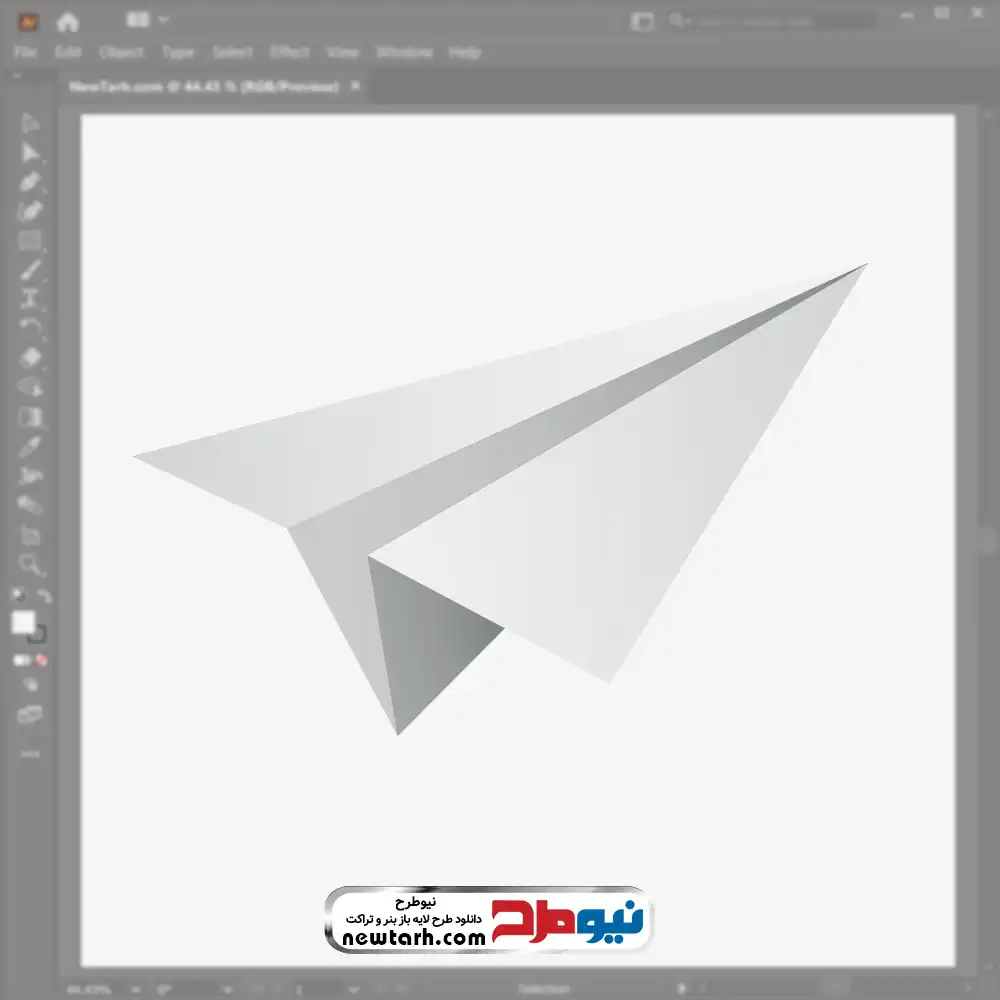The image size is (1000, 1000).
Task: Click the Home icon in top bar
Action: coord(67,21)
